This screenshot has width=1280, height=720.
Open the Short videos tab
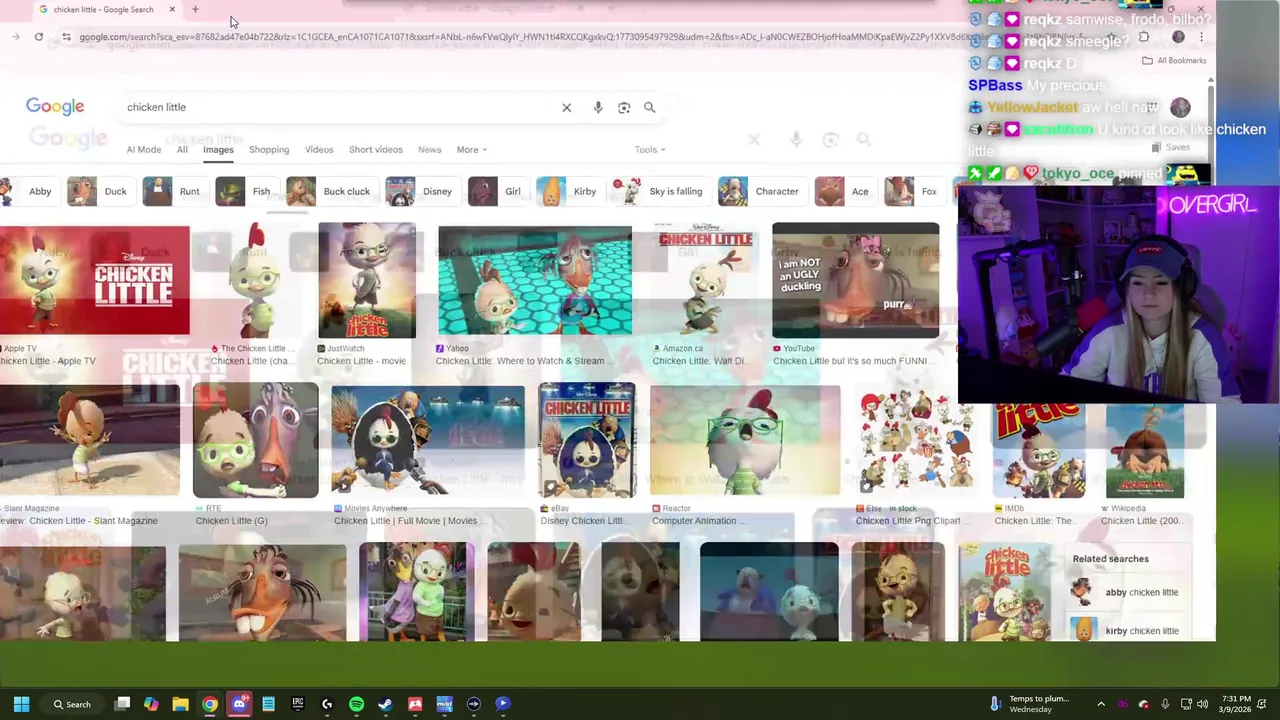pos(376,150)
